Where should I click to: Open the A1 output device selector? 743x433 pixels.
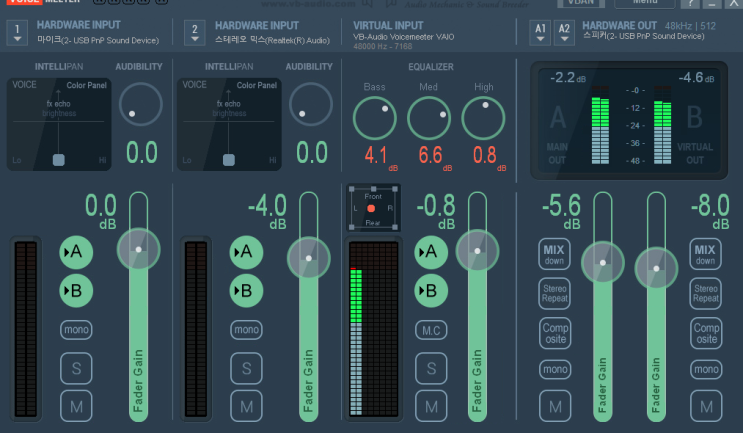coord(540,33)
